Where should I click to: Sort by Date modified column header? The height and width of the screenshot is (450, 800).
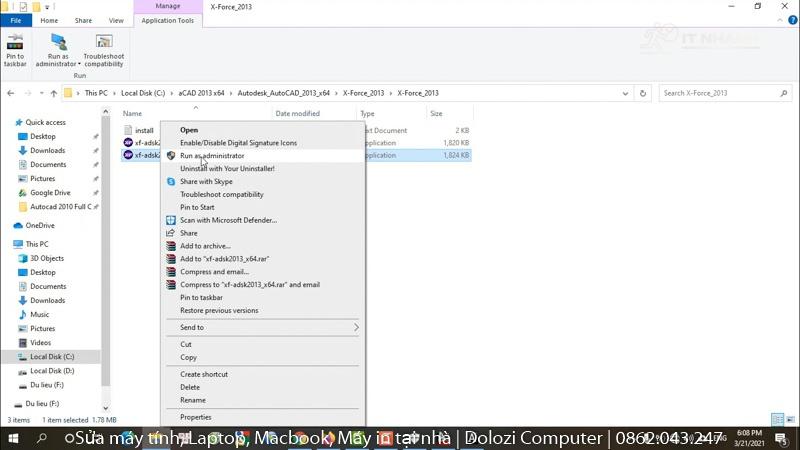(297, 113)
